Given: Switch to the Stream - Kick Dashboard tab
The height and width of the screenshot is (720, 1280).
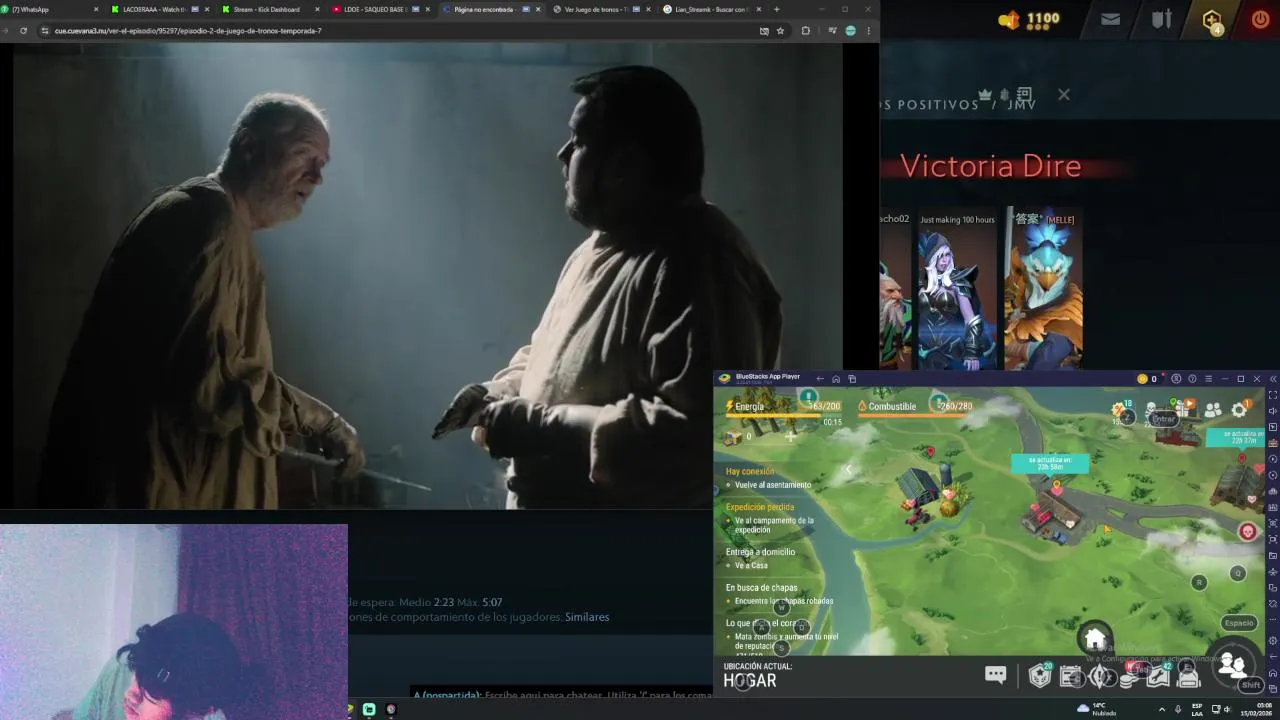Looking at the screenshot, I should pyautogui.click(x=270, y=9).
